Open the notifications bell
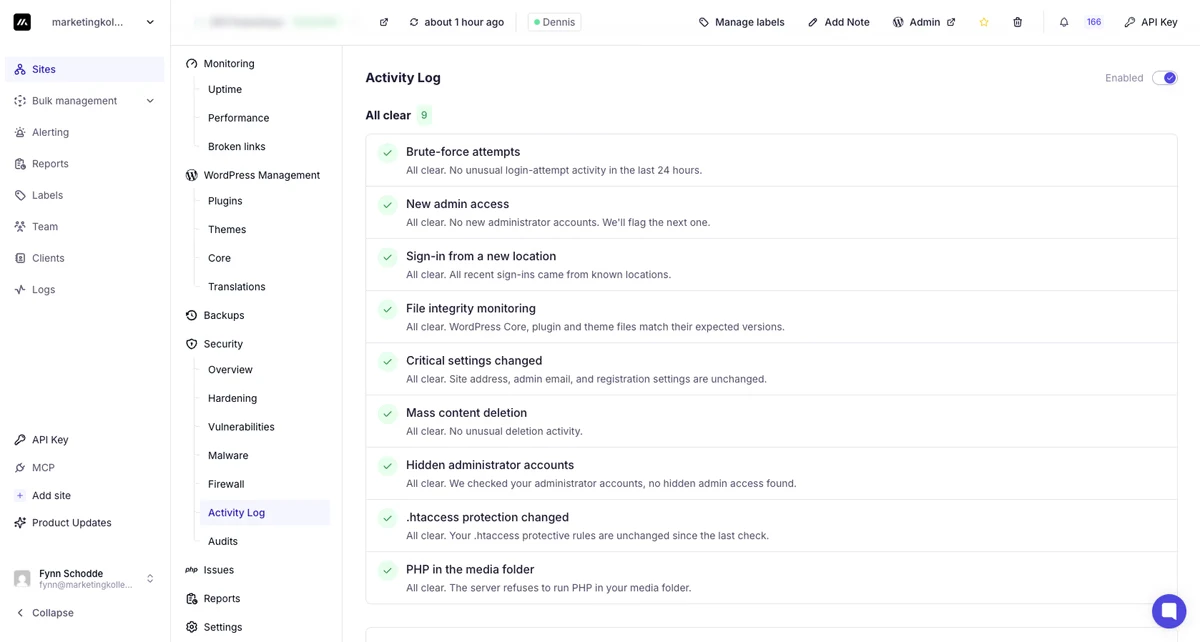 coord(1064,22)
